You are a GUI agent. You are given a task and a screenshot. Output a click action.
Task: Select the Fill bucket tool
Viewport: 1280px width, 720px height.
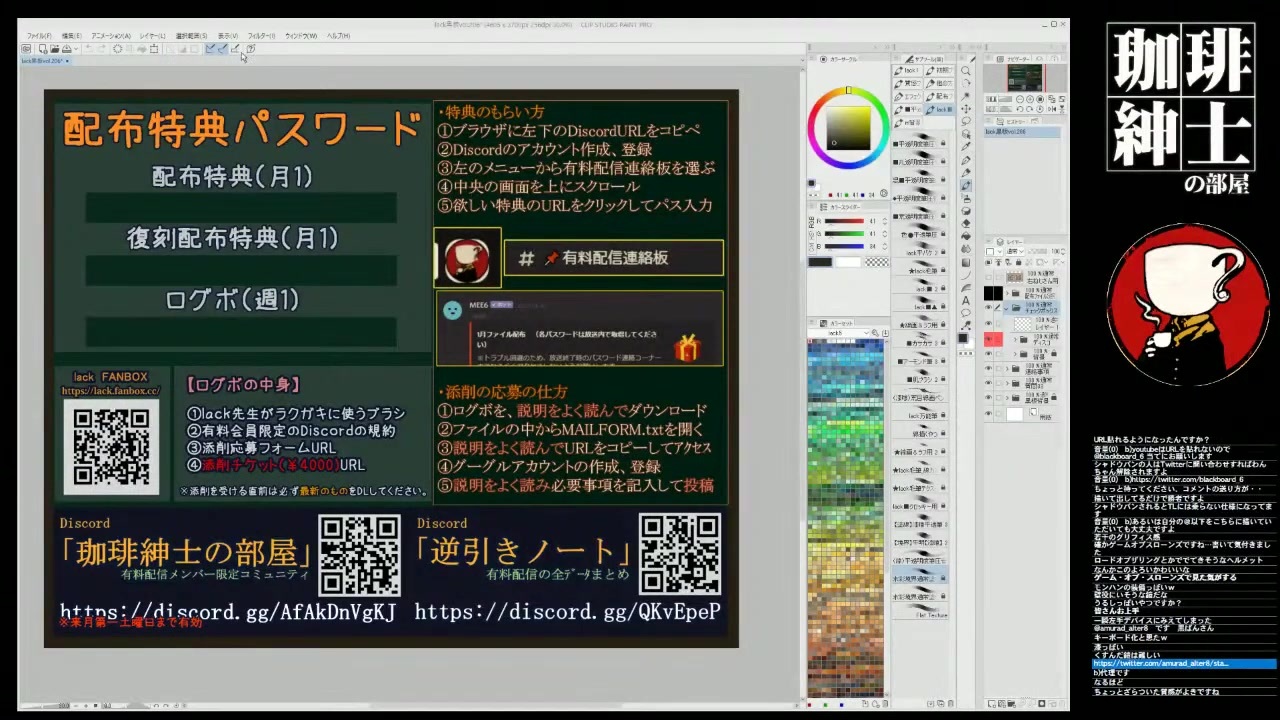pos(966,236)
